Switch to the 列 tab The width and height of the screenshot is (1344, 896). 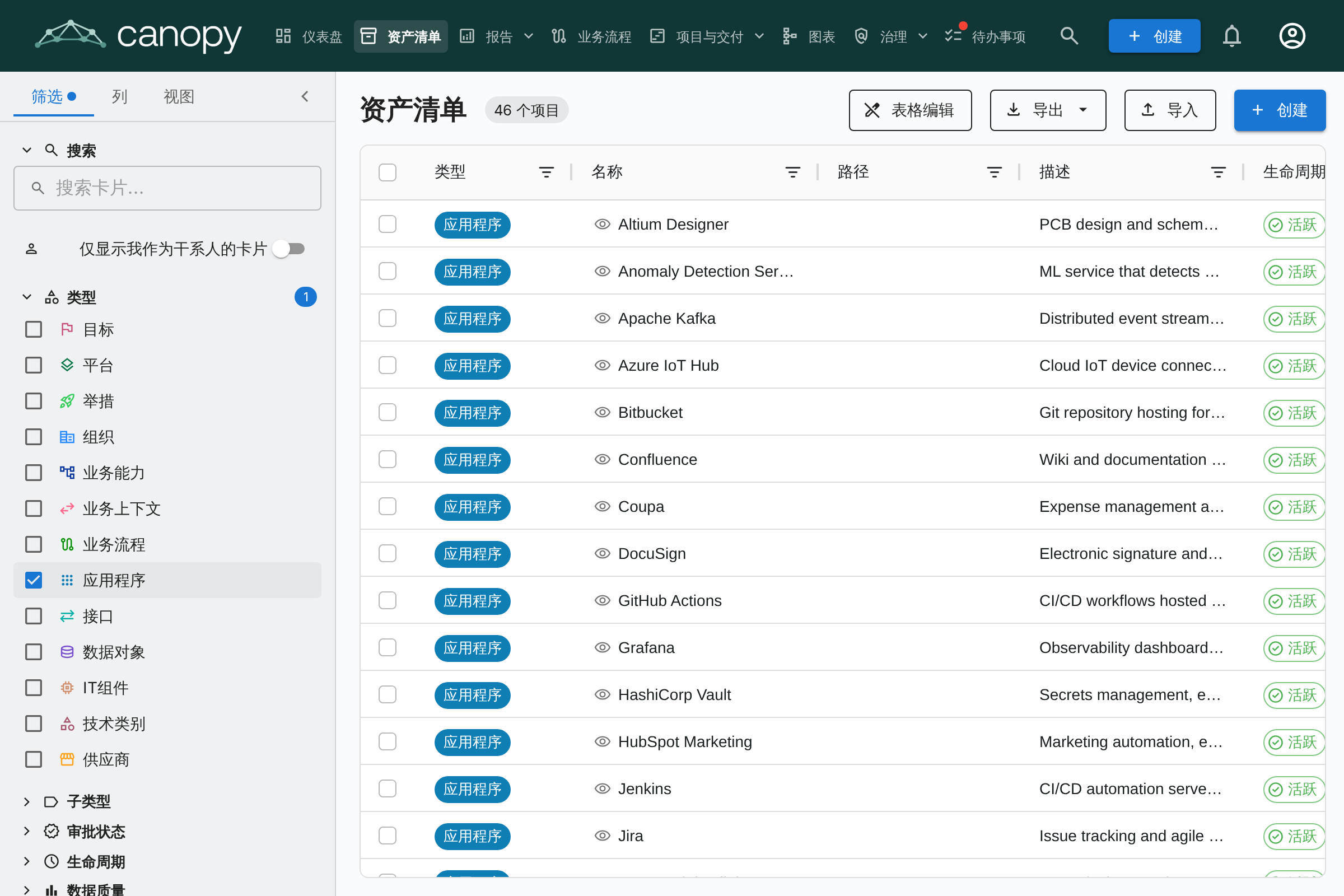(119, 96)
